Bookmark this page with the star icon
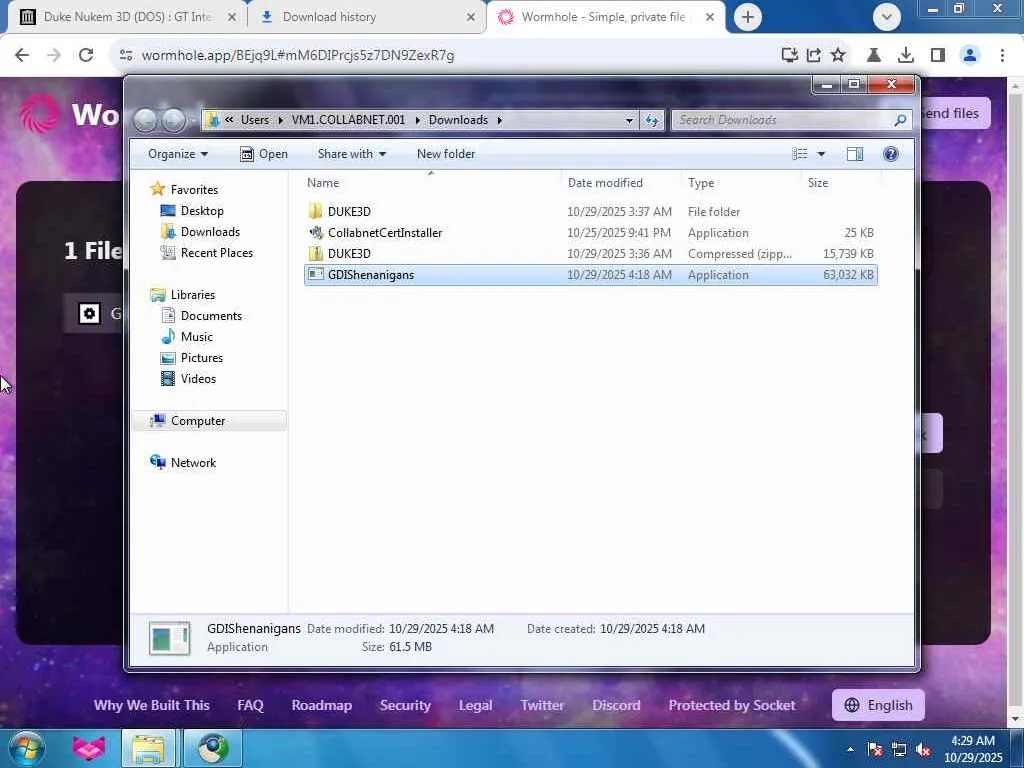 pyautogui.click(x=838, y=56)
